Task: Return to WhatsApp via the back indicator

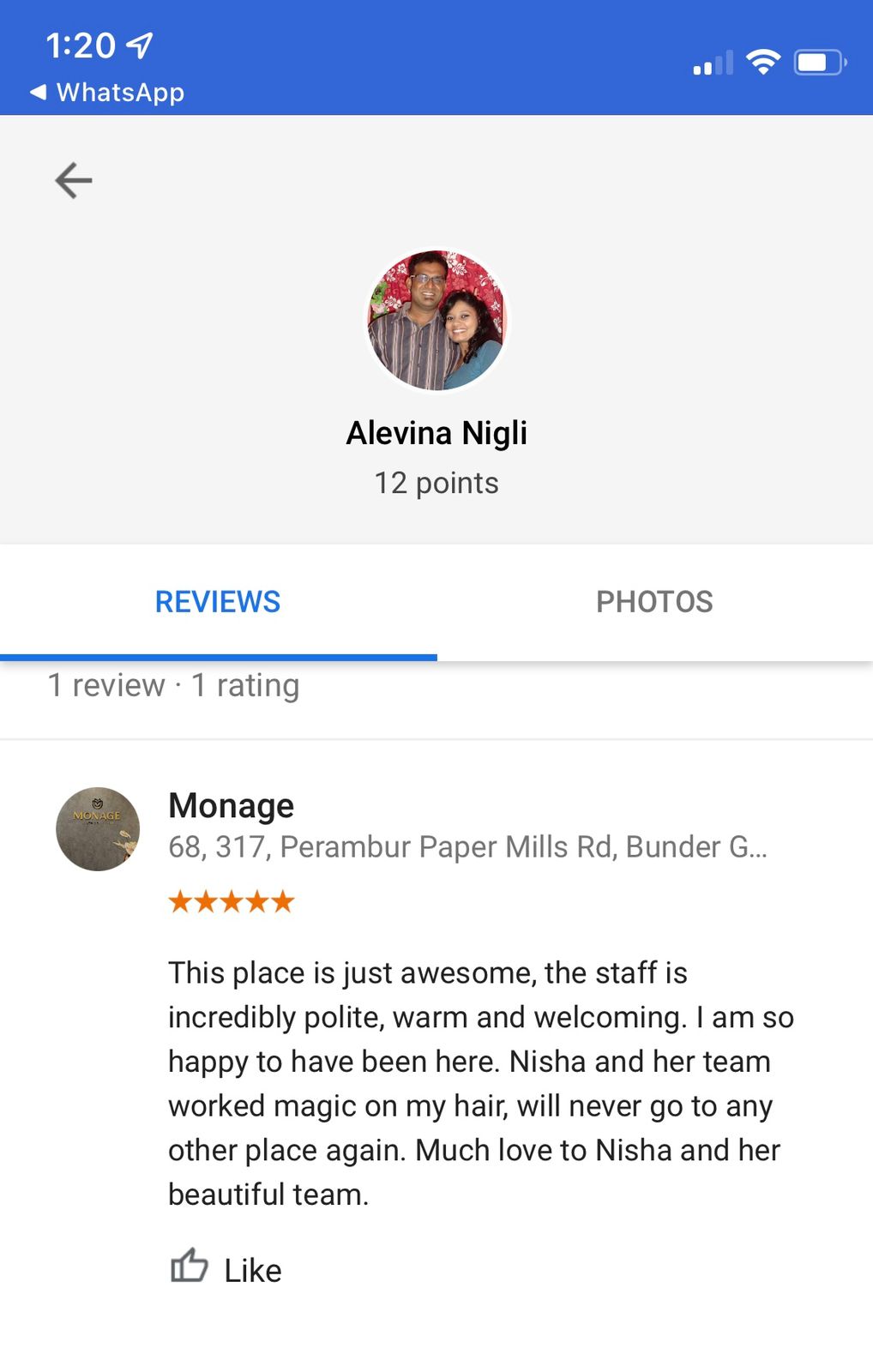Action: (107, 92)
